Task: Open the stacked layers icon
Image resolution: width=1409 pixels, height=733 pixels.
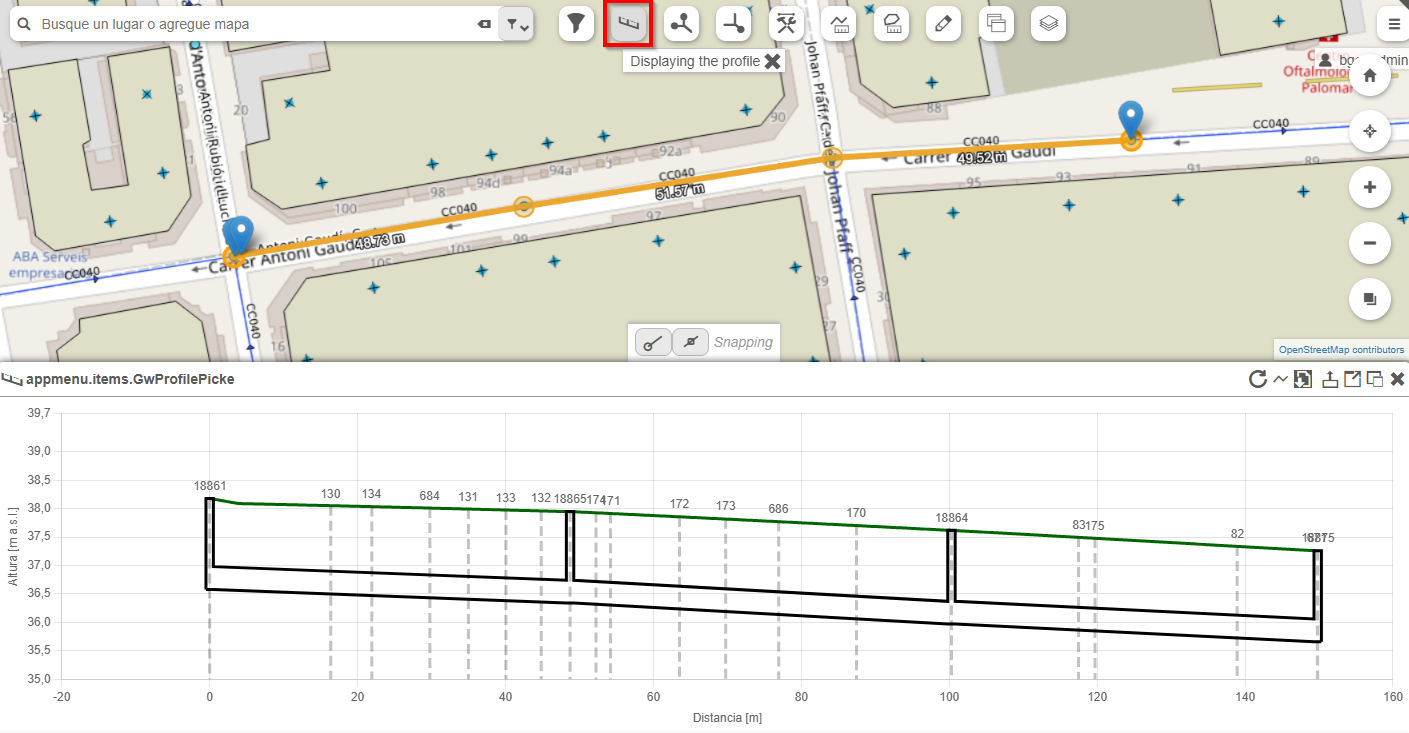Action: 1047,24
